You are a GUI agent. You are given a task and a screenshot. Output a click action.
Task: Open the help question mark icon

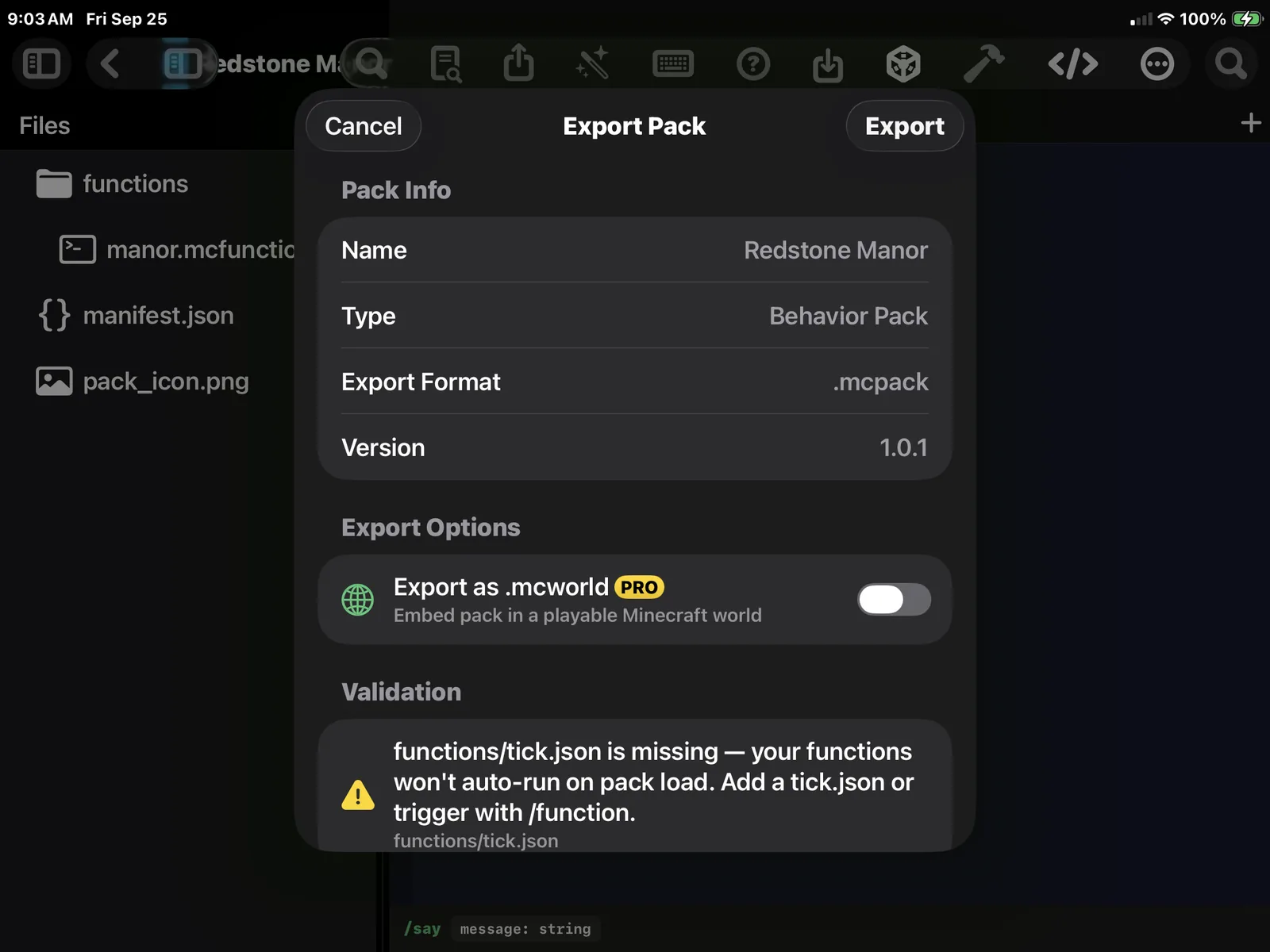pyautogui.click(x=753, y=63)
